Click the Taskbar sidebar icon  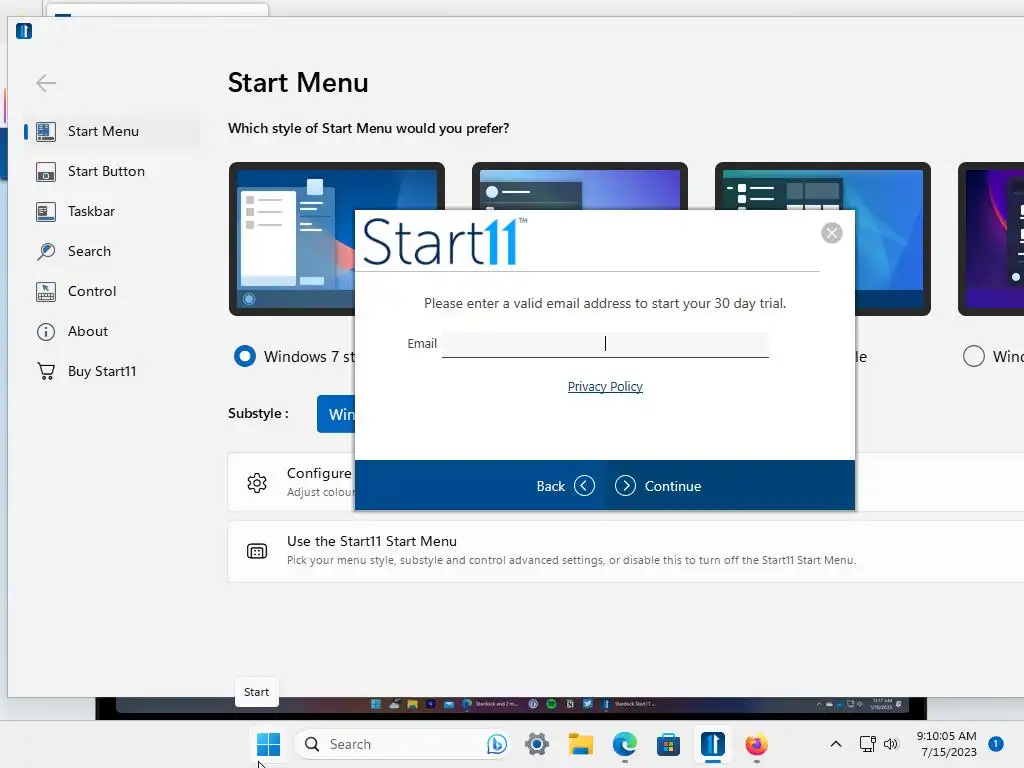[x=46, y=212]
